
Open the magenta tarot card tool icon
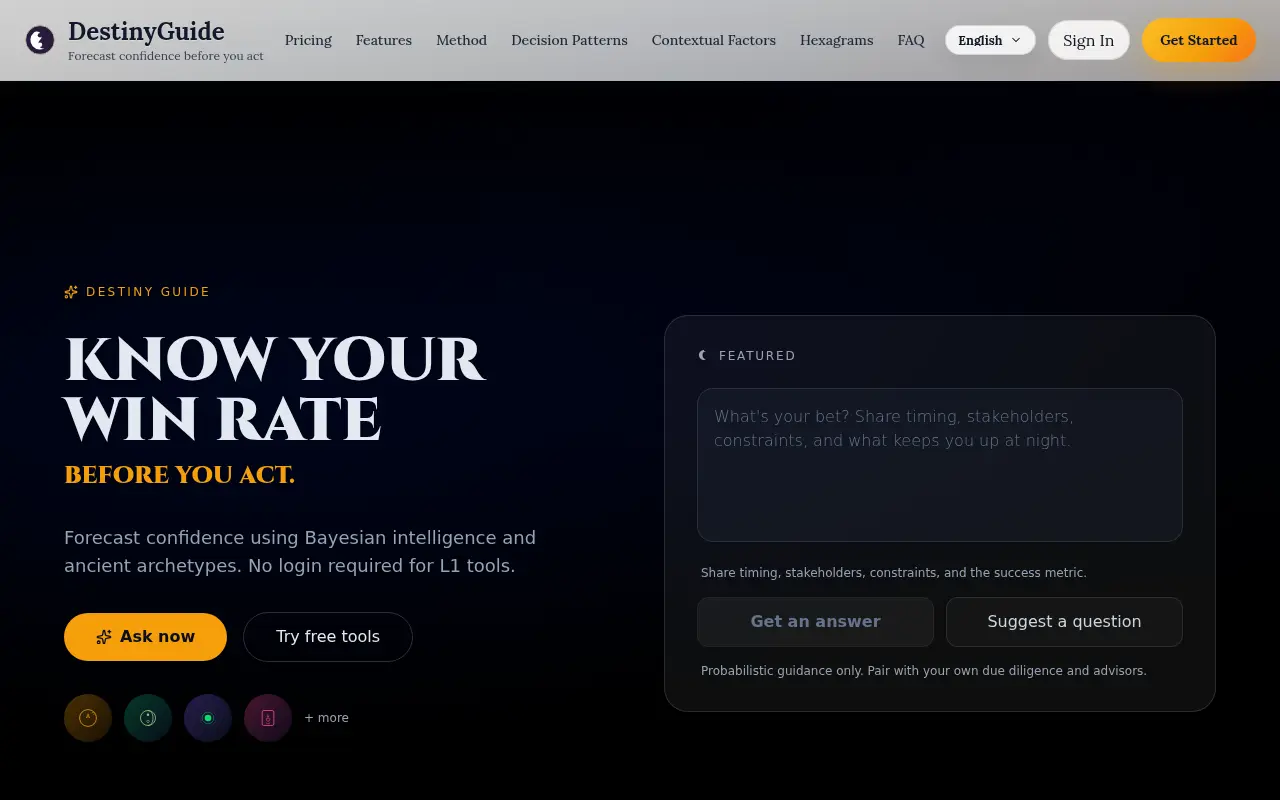pos(268,718)
